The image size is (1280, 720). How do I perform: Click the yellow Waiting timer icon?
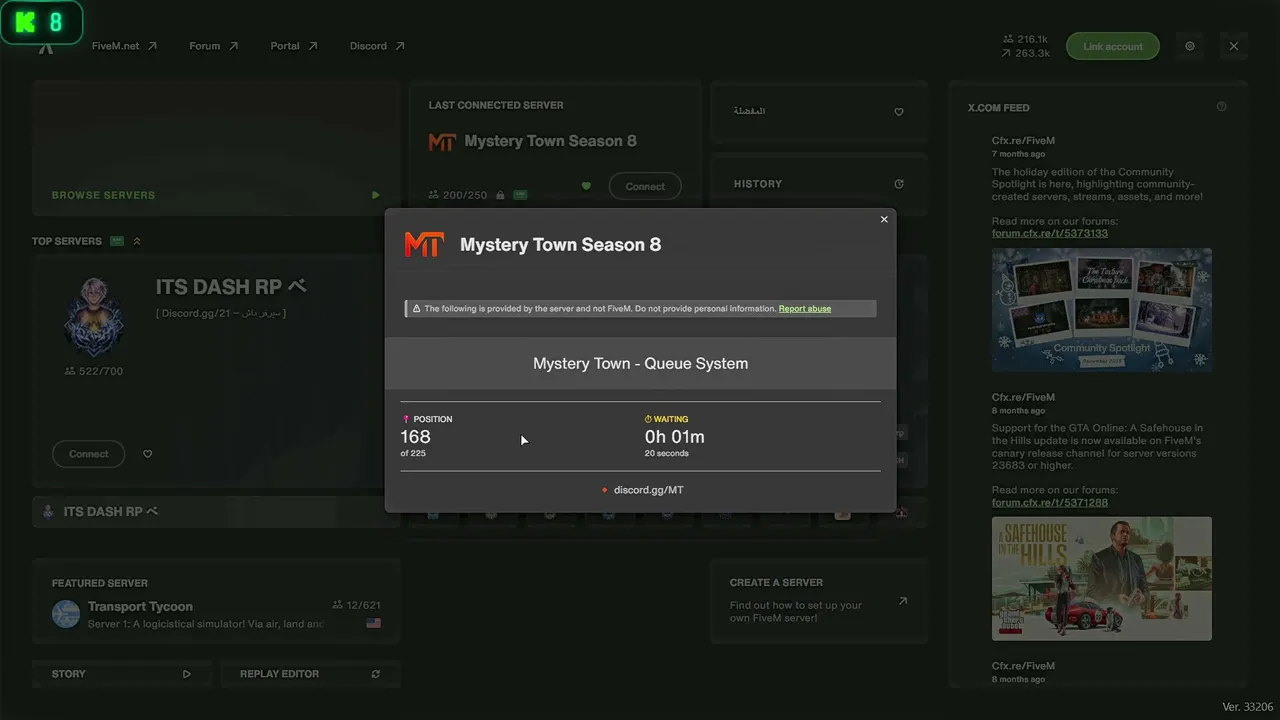648,419
